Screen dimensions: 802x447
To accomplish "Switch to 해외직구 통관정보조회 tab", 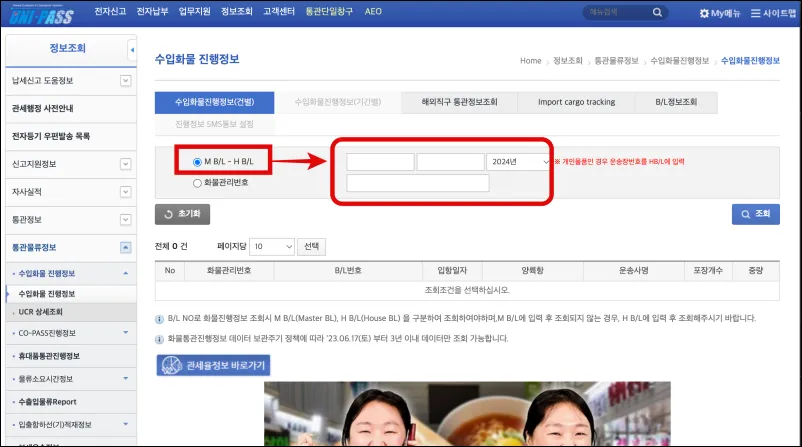I will tap(459, 102).
